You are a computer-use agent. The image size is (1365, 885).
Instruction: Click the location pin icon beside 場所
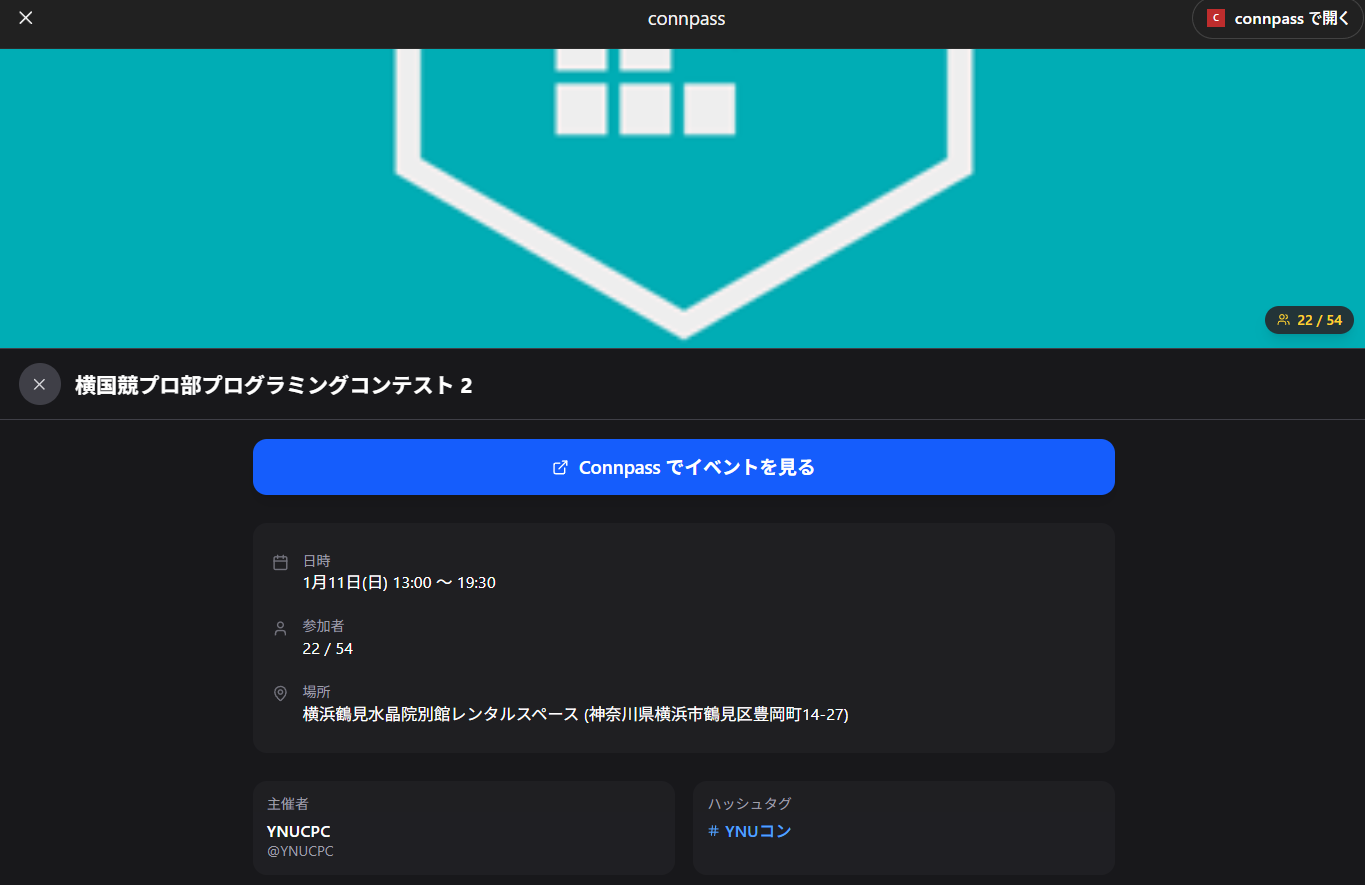tap(279, 691)
